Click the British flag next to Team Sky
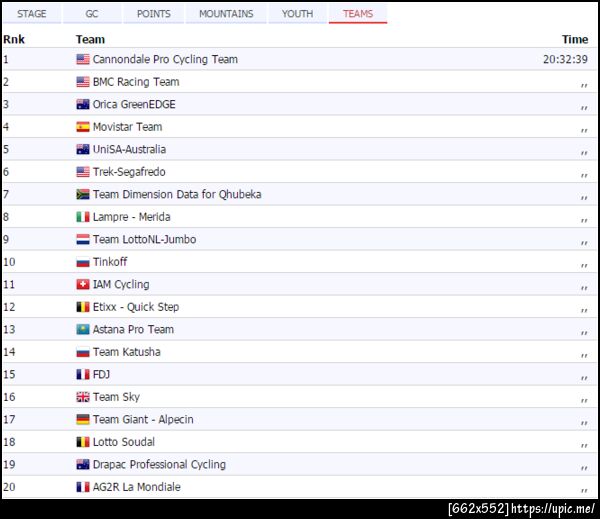 click(83, 397)
